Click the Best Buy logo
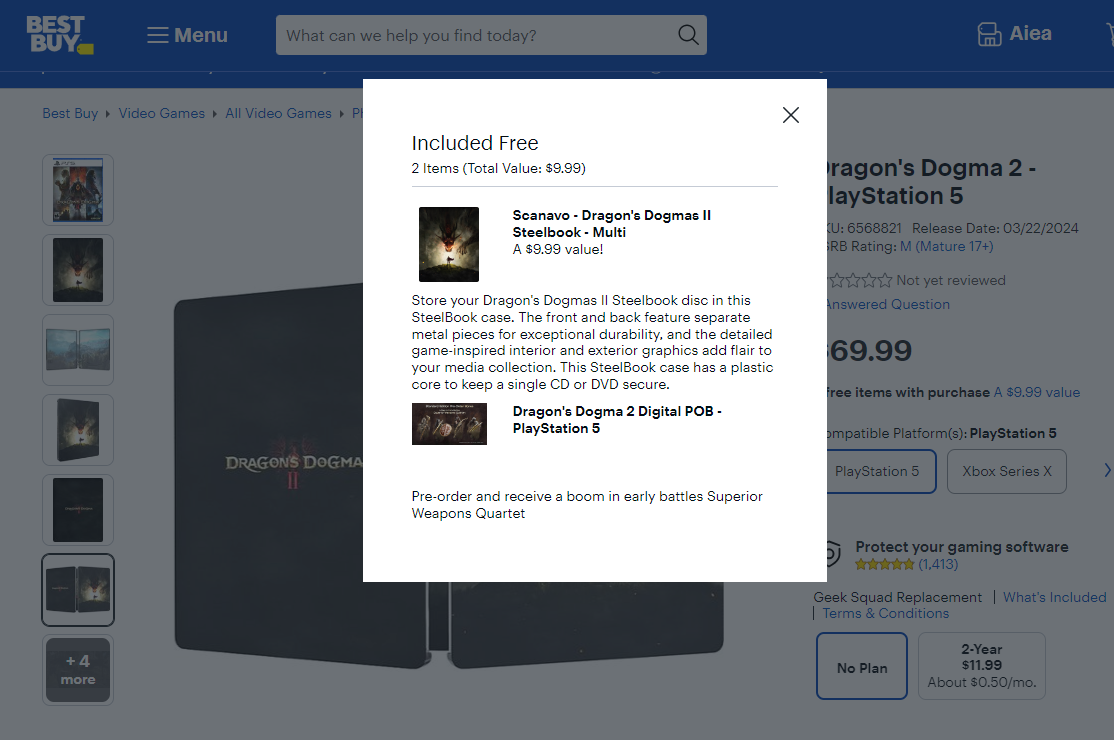The width and height of the screenshot is (1114, 740). (59, 34)
